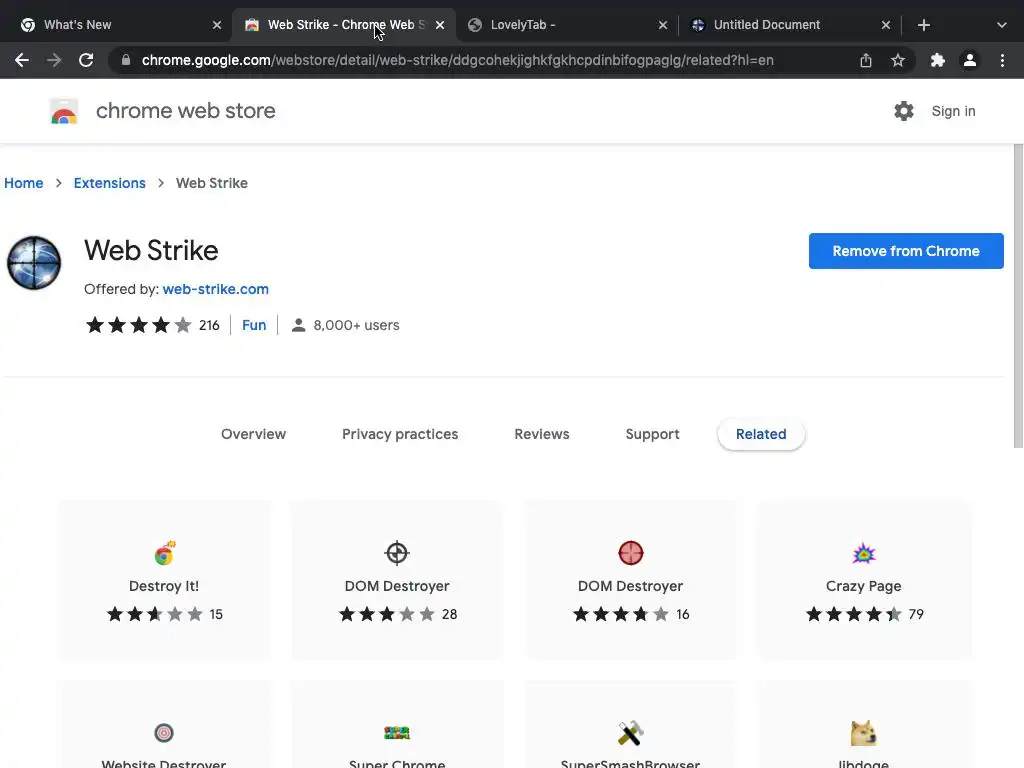Viewport: 1024px width, 768px height.
Task: Open the Privacy practices tab
Action: (x=400, y=434)
